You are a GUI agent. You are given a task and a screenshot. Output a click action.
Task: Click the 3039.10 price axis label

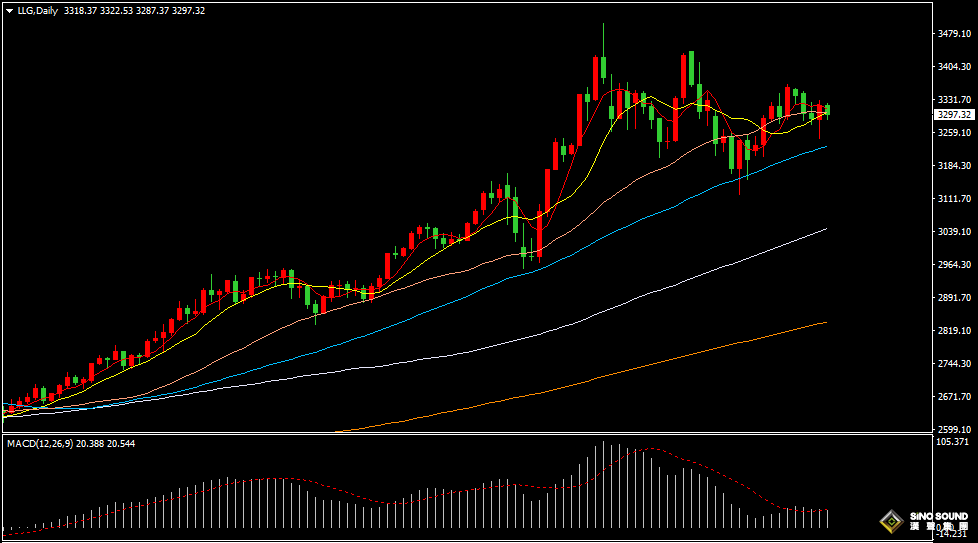point(954,231)
